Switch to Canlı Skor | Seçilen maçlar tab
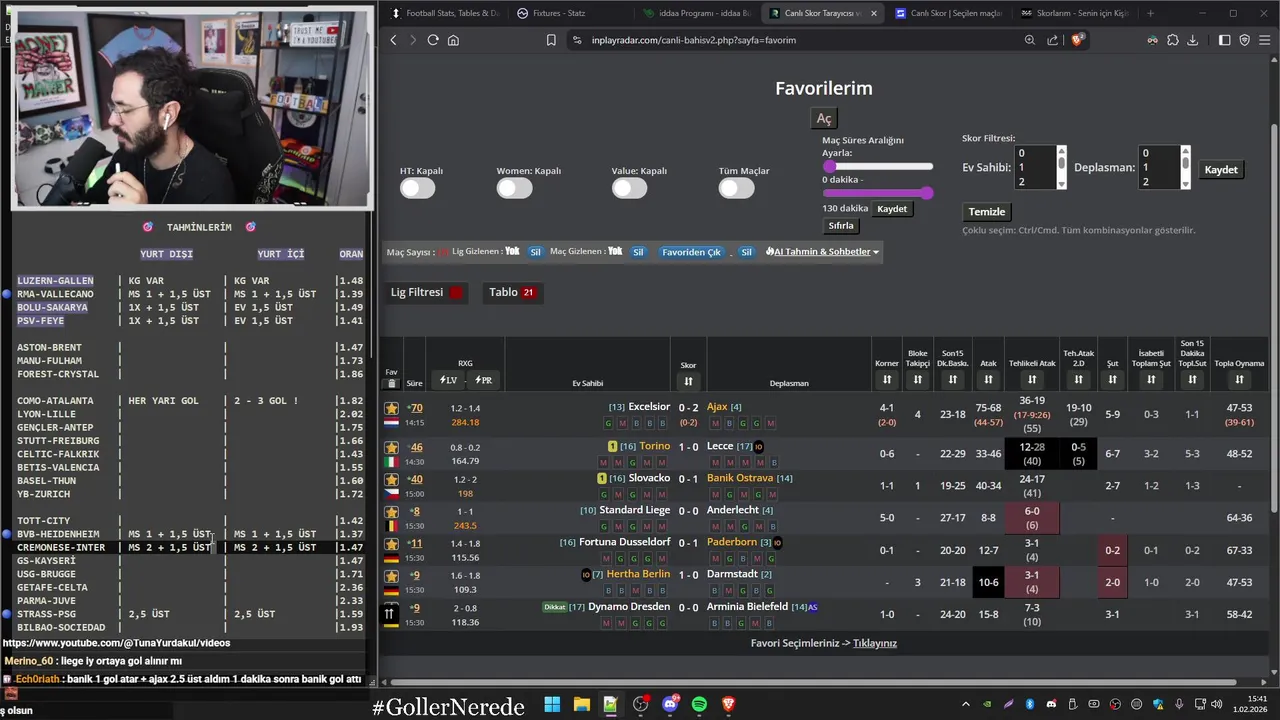The image size is (1280, 720). pyautogui.click(x=948, y=13)
